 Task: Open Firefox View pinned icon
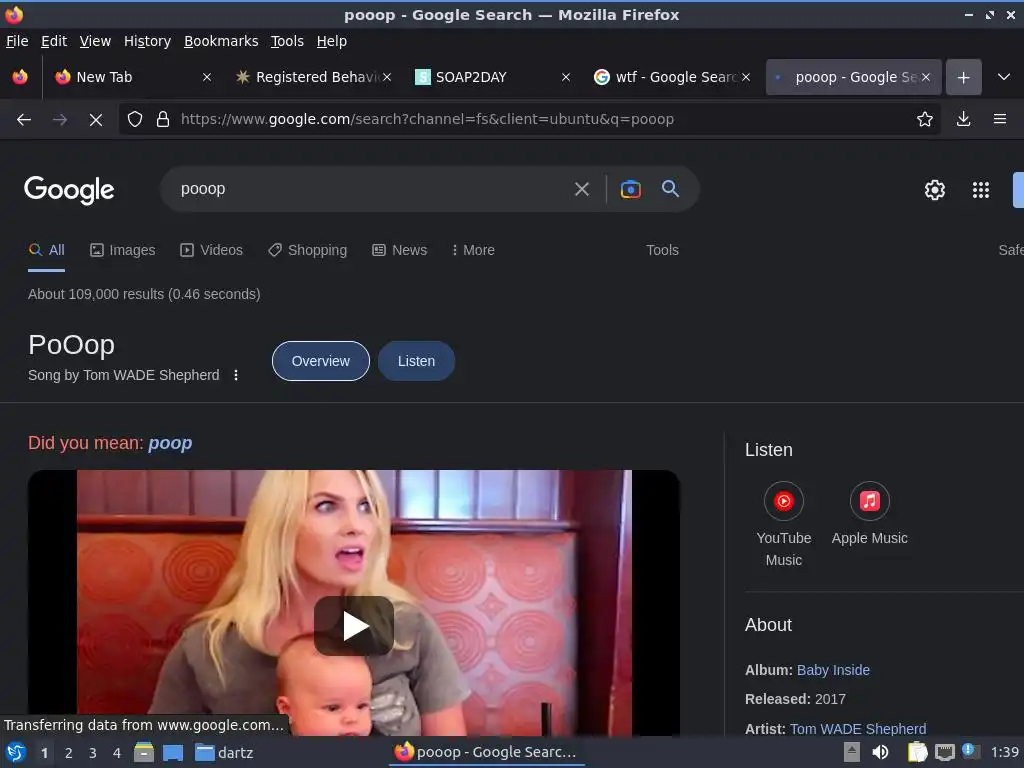[20, 77]
